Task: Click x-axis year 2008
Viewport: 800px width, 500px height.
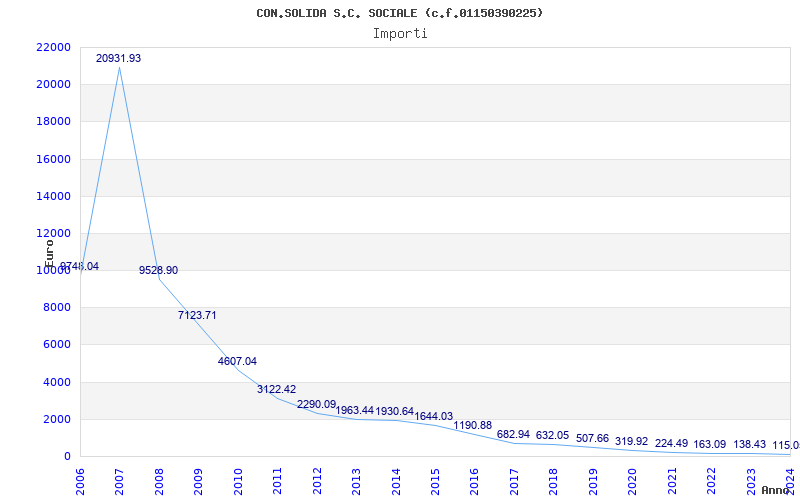Action: click(x=159, y=481)
